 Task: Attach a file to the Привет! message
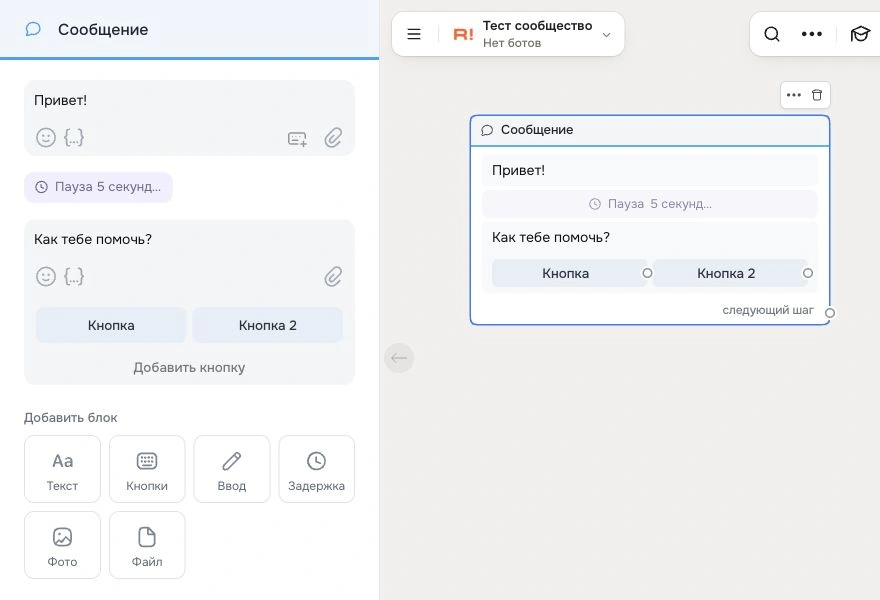(x=333, y=138)
